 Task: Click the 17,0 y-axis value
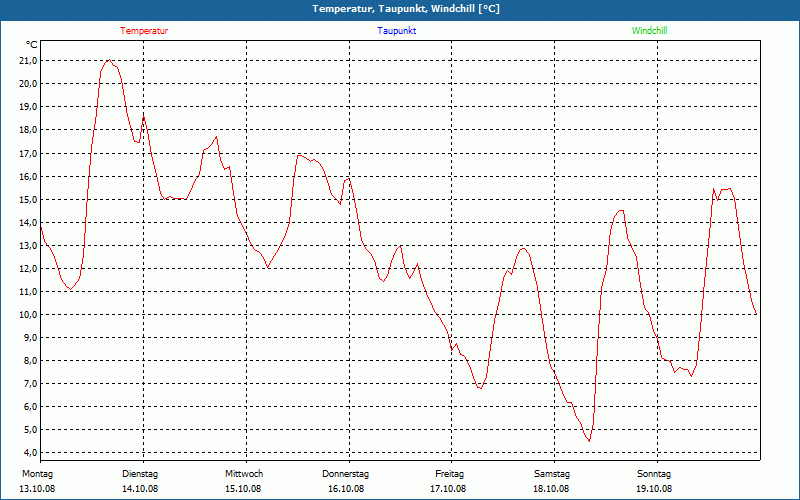tap(29, 153)
